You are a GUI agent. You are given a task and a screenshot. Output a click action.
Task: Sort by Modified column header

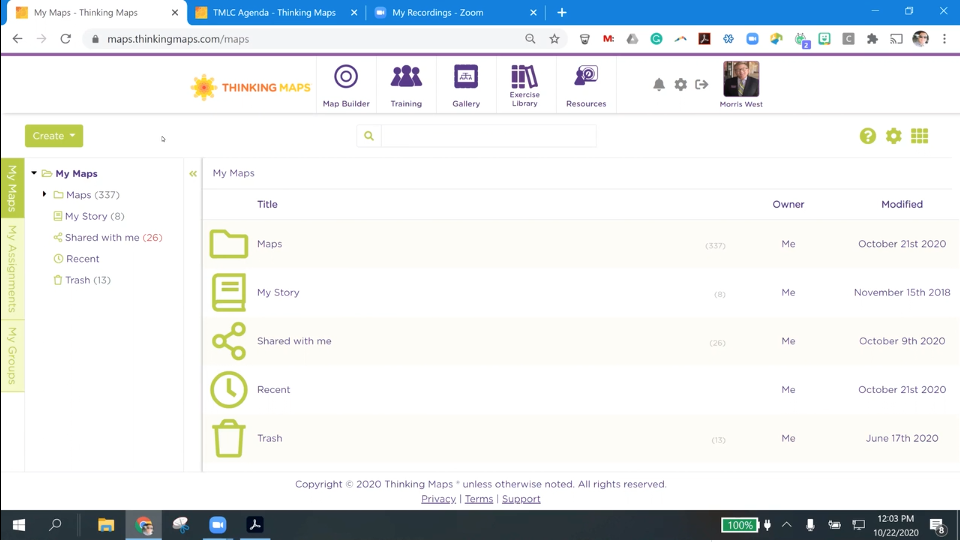click(901, 205)
